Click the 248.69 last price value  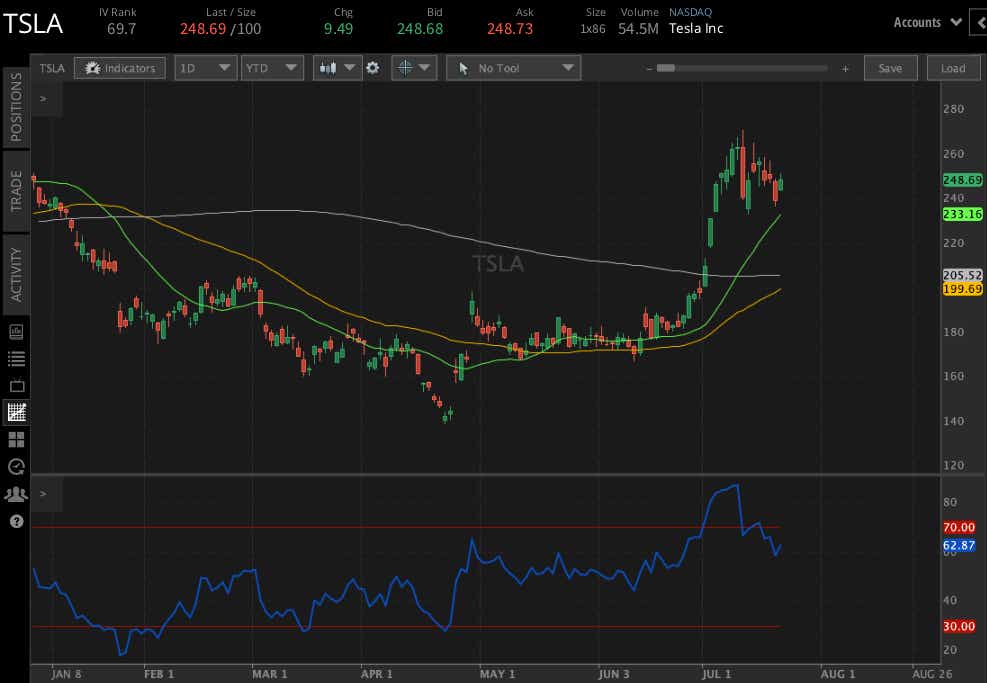click(203, 29)
